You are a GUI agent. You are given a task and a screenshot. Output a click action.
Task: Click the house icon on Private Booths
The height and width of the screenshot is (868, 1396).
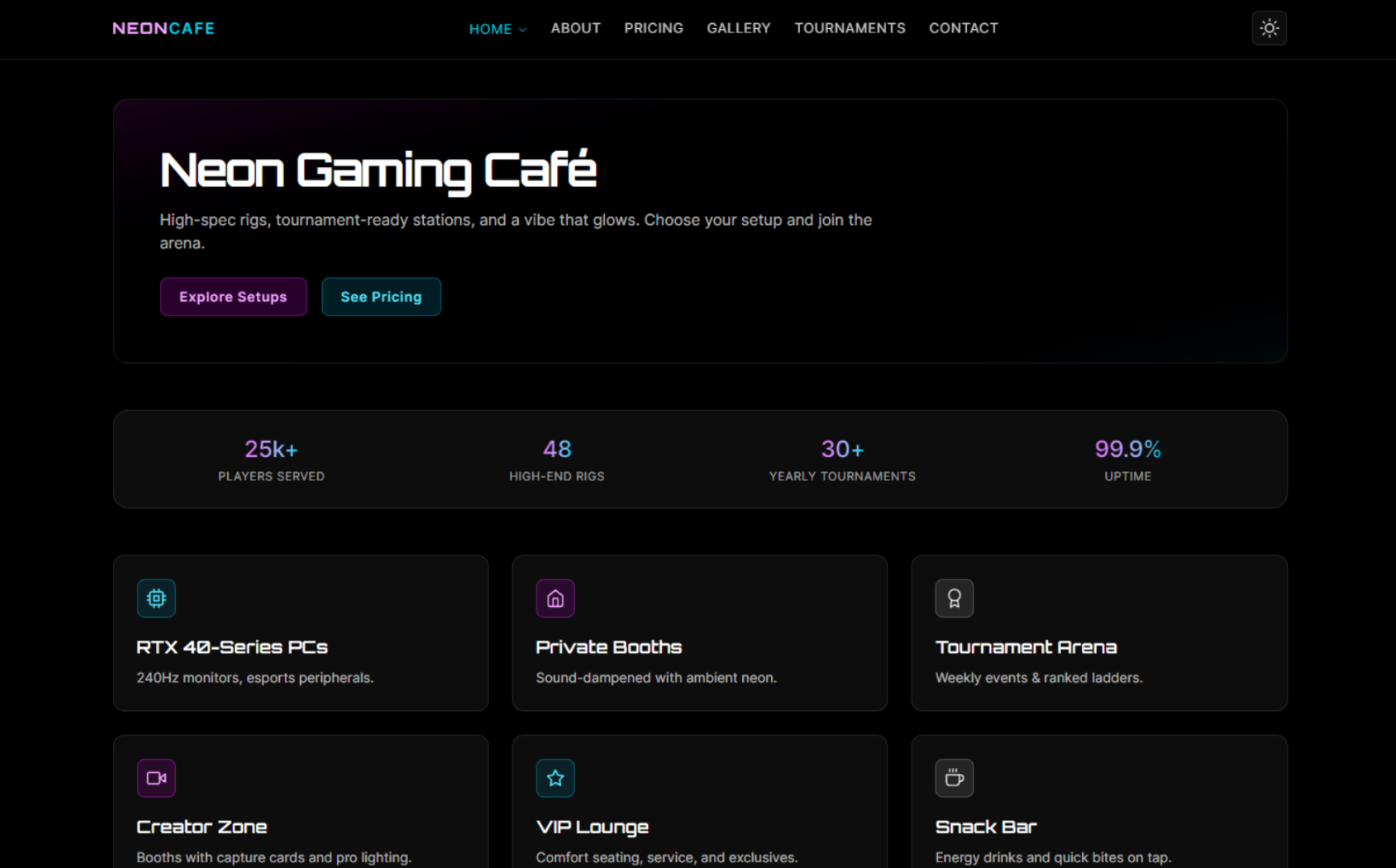555,598
